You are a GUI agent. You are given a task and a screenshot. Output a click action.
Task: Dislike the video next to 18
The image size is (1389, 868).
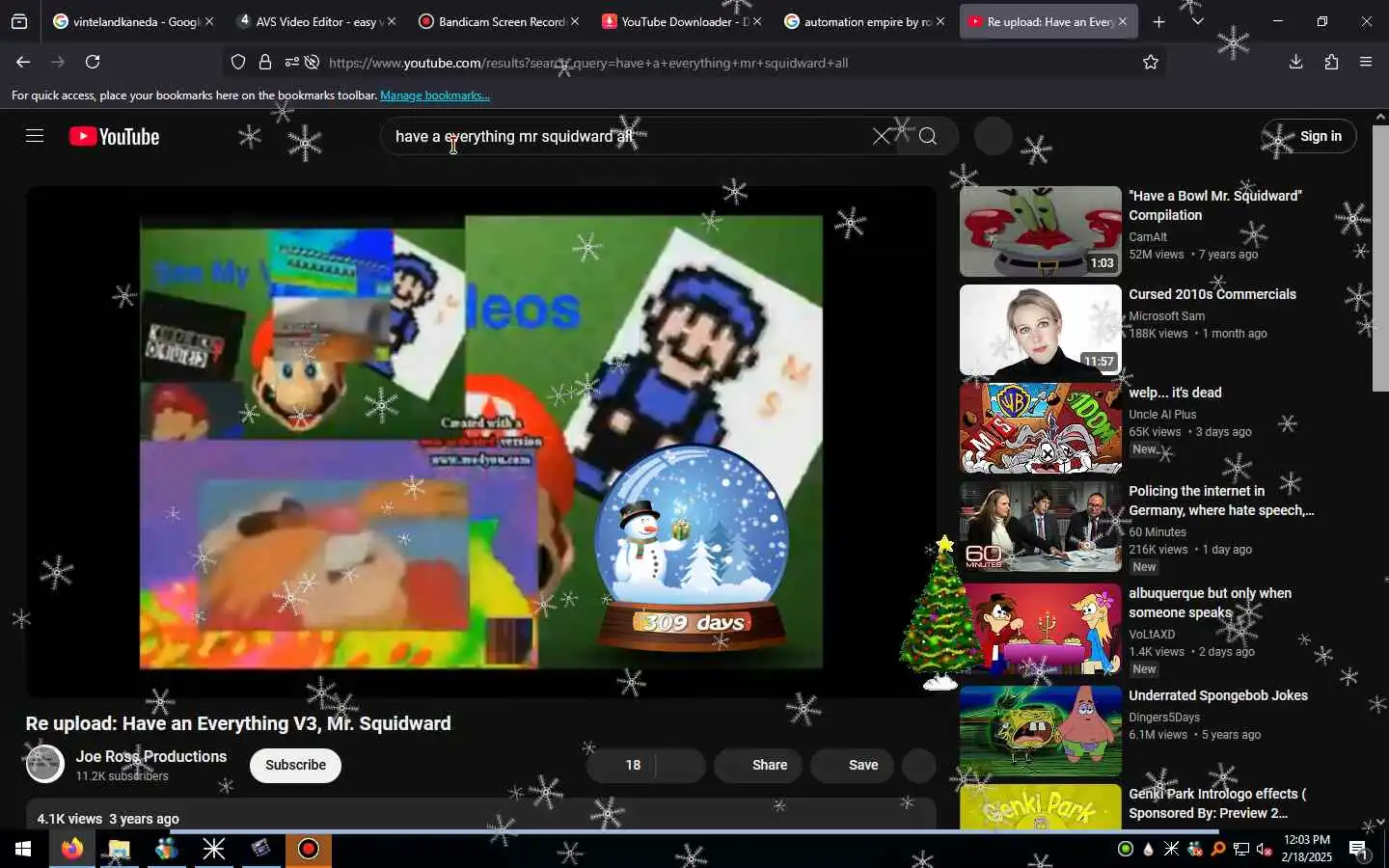tap(681, 765)
